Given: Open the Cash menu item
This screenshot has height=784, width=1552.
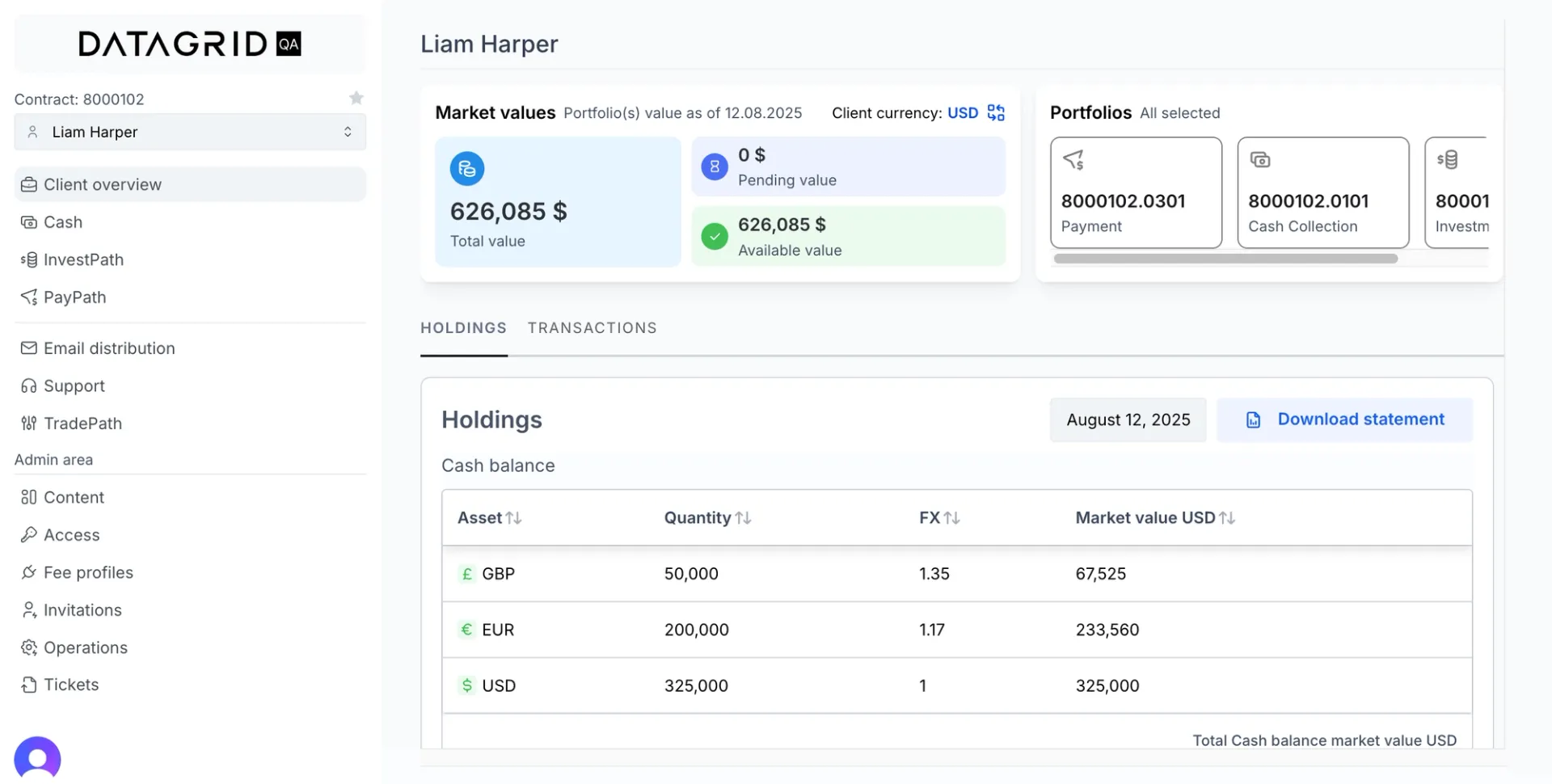Looking at the screenshot, I should click(63, 222).
